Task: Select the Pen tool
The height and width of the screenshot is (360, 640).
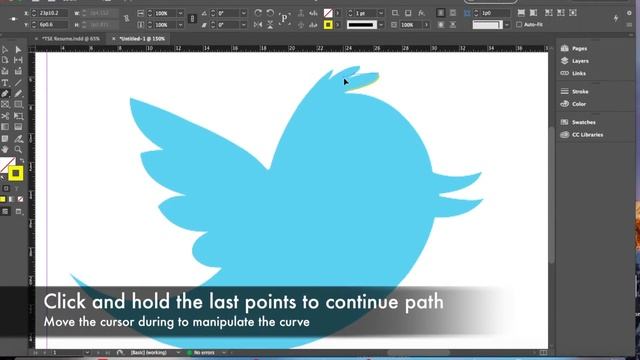Action: coord(5,94)
